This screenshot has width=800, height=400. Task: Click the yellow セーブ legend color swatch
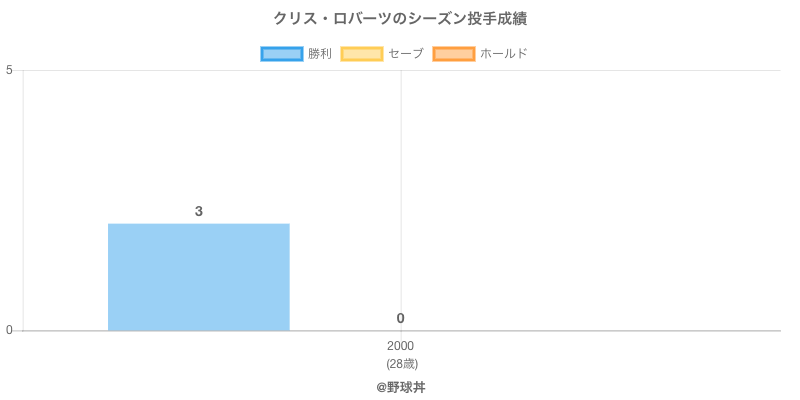362,54
